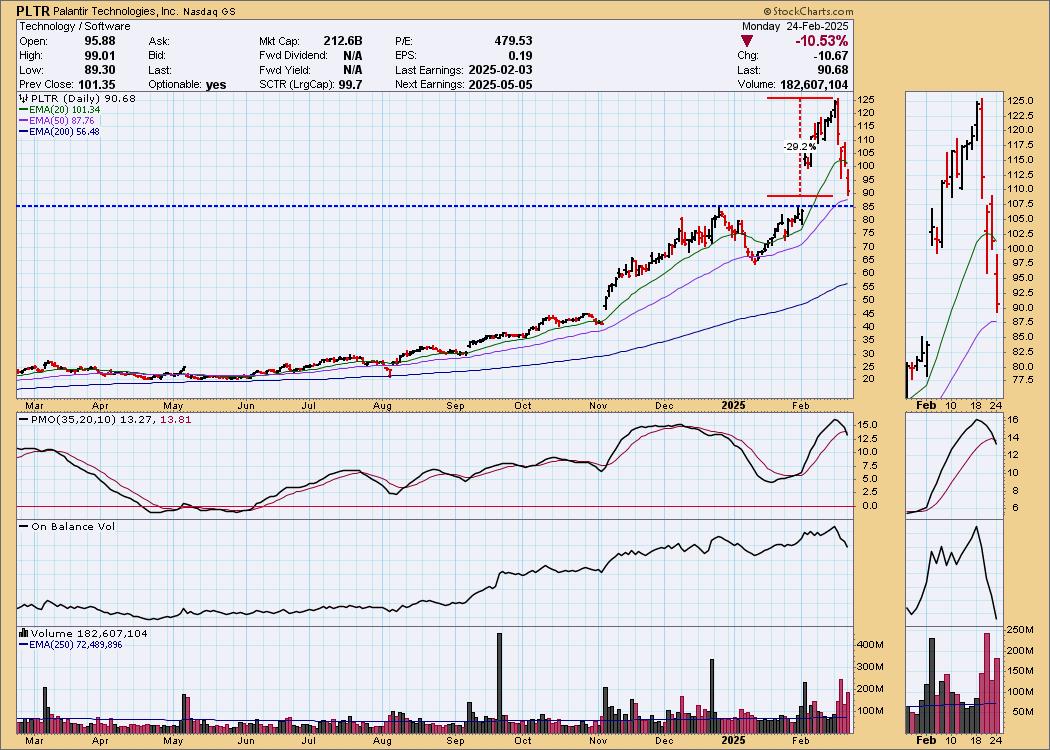Select the SCTR (LrgCap) value 99.7
Viewport: 1050px width, 750px height.
pos(351,84)
